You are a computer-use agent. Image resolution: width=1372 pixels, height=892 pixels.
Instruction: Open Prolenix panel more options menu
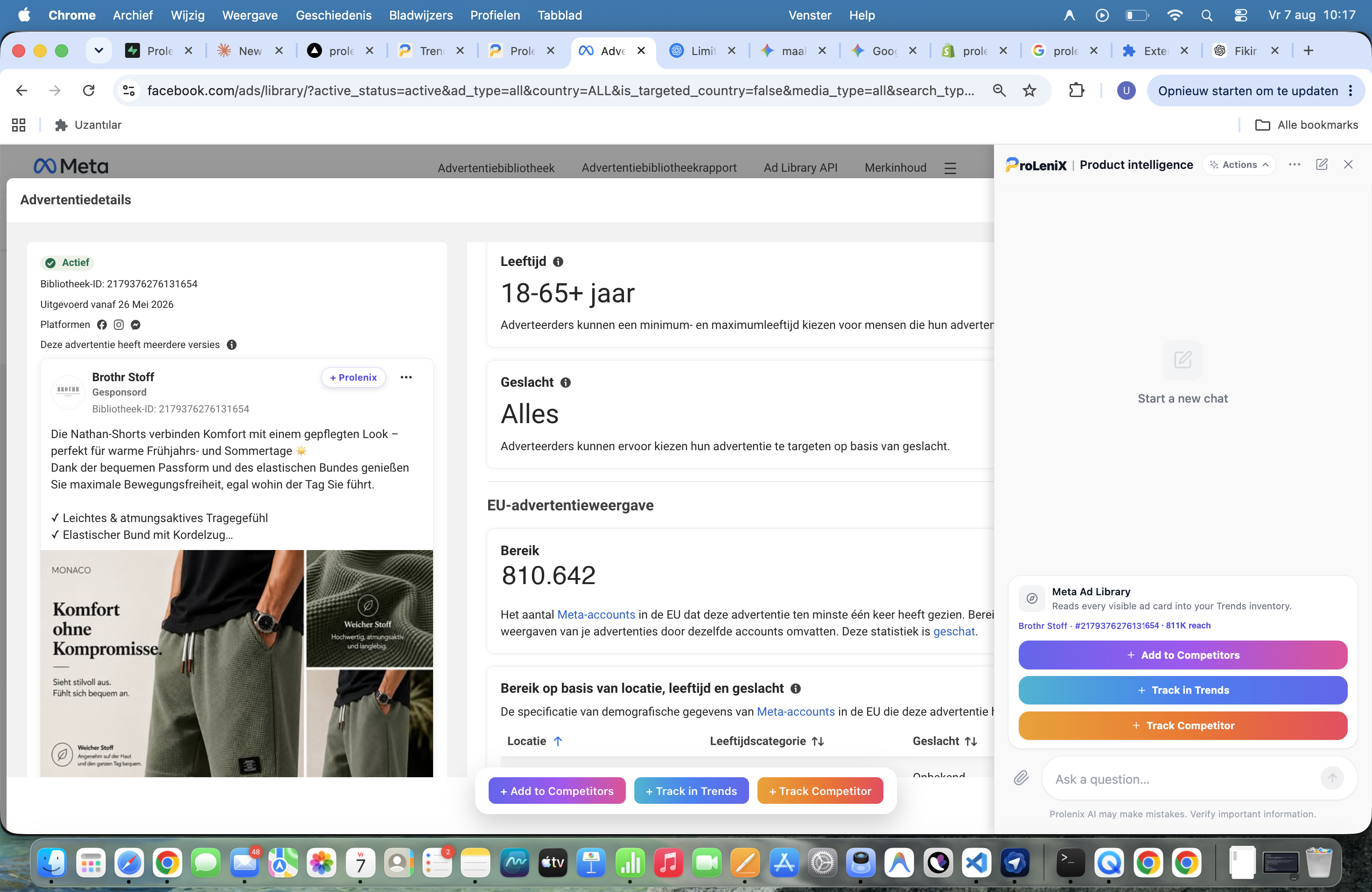coord(1294,165)
